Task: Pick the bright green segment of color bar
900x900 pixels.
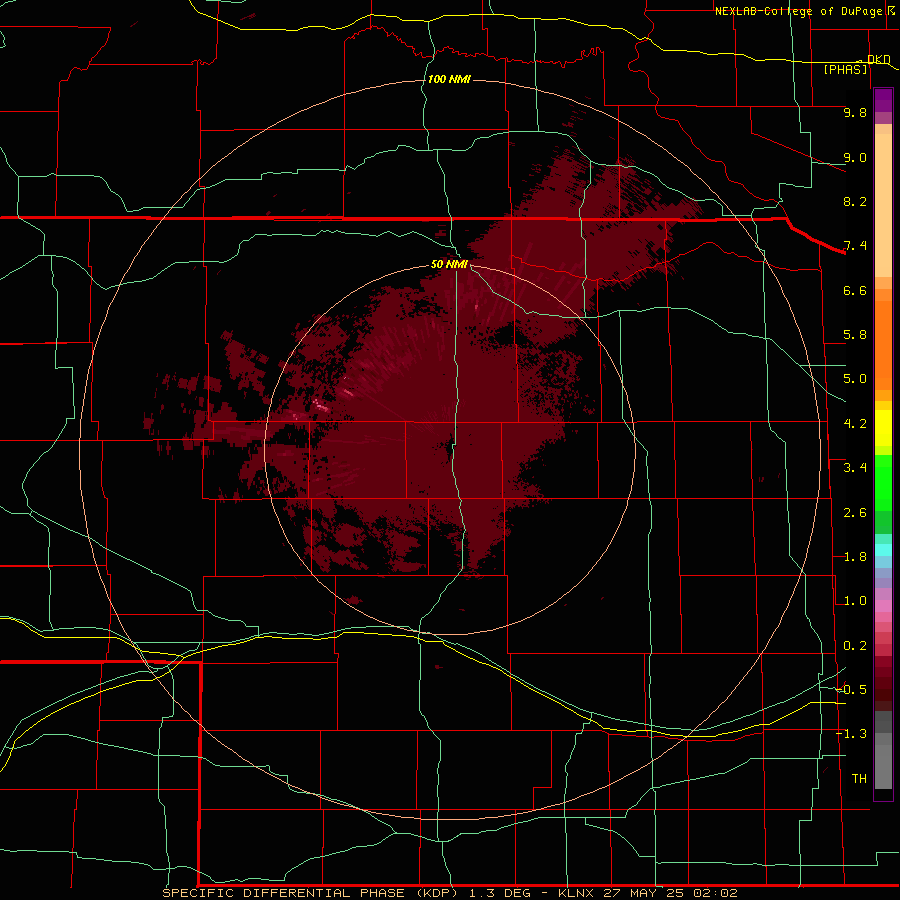Action: pos(883,483)
